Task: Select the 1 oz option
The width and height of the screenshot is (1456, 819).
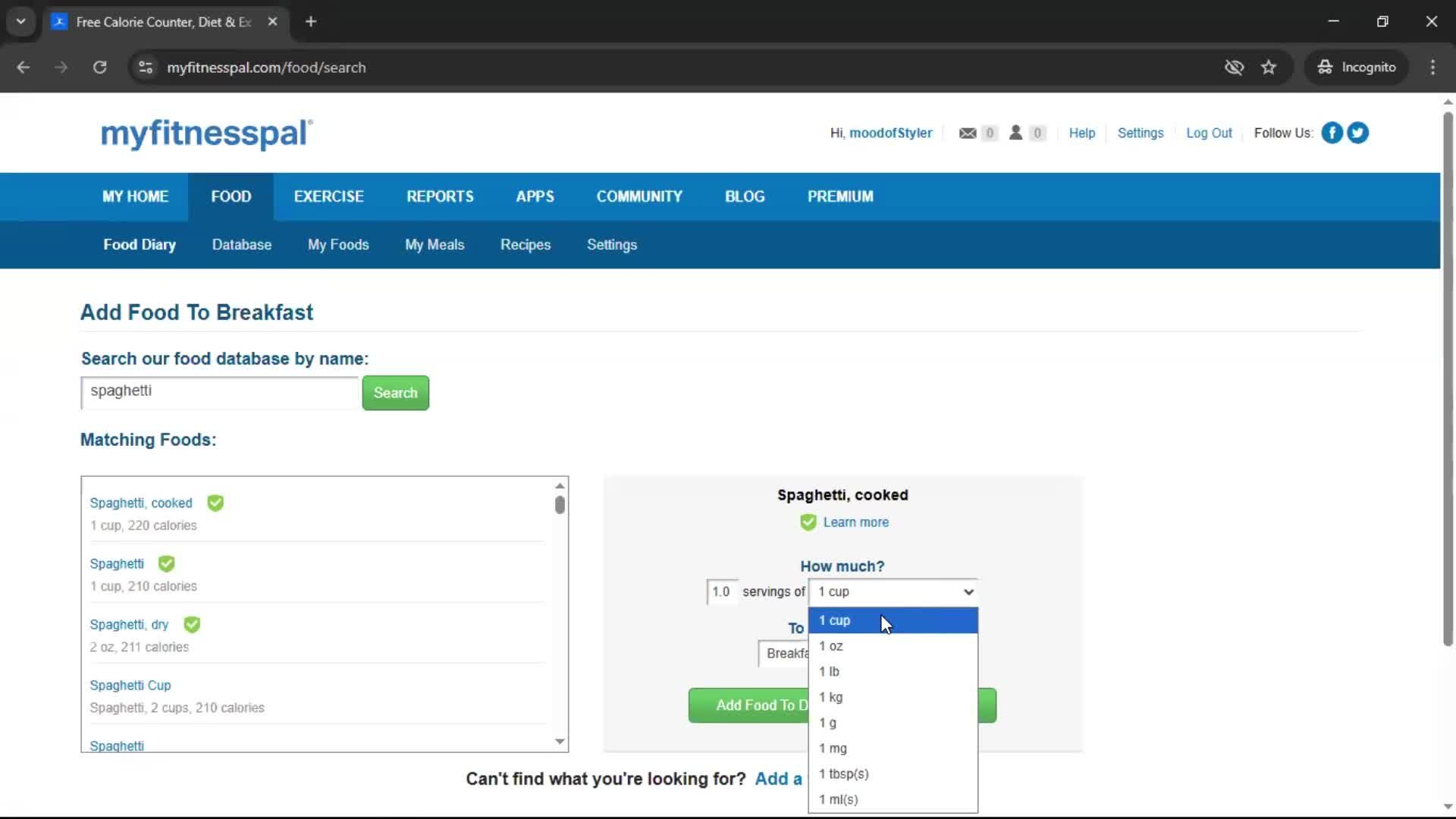Action: tap(893, 646)
